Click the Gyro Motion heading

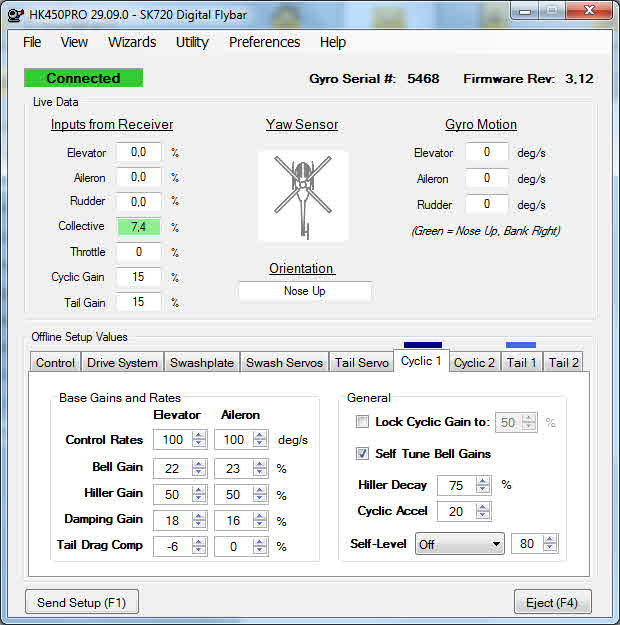coord(481,124)
